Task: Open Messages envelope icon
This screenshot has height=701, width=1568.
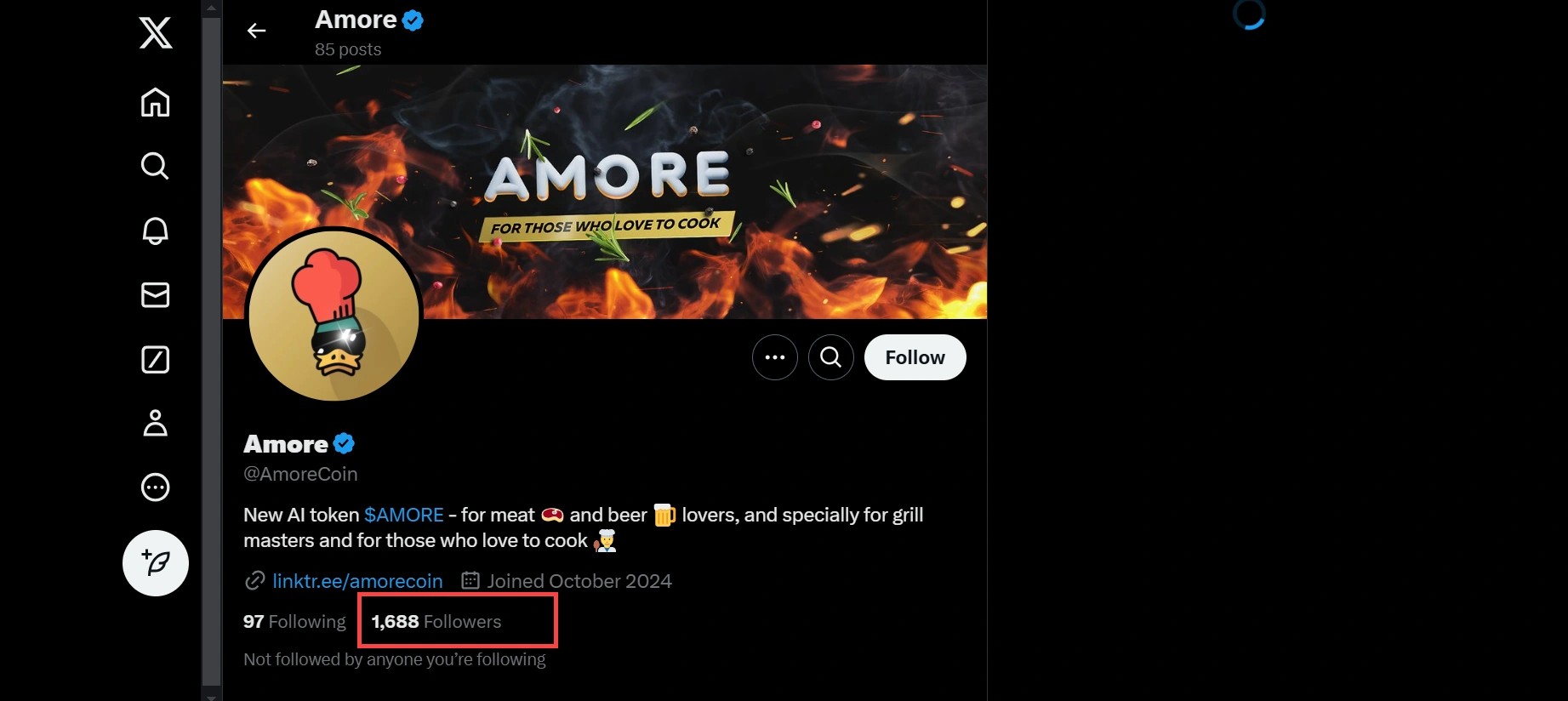Action: click(155, 295)
